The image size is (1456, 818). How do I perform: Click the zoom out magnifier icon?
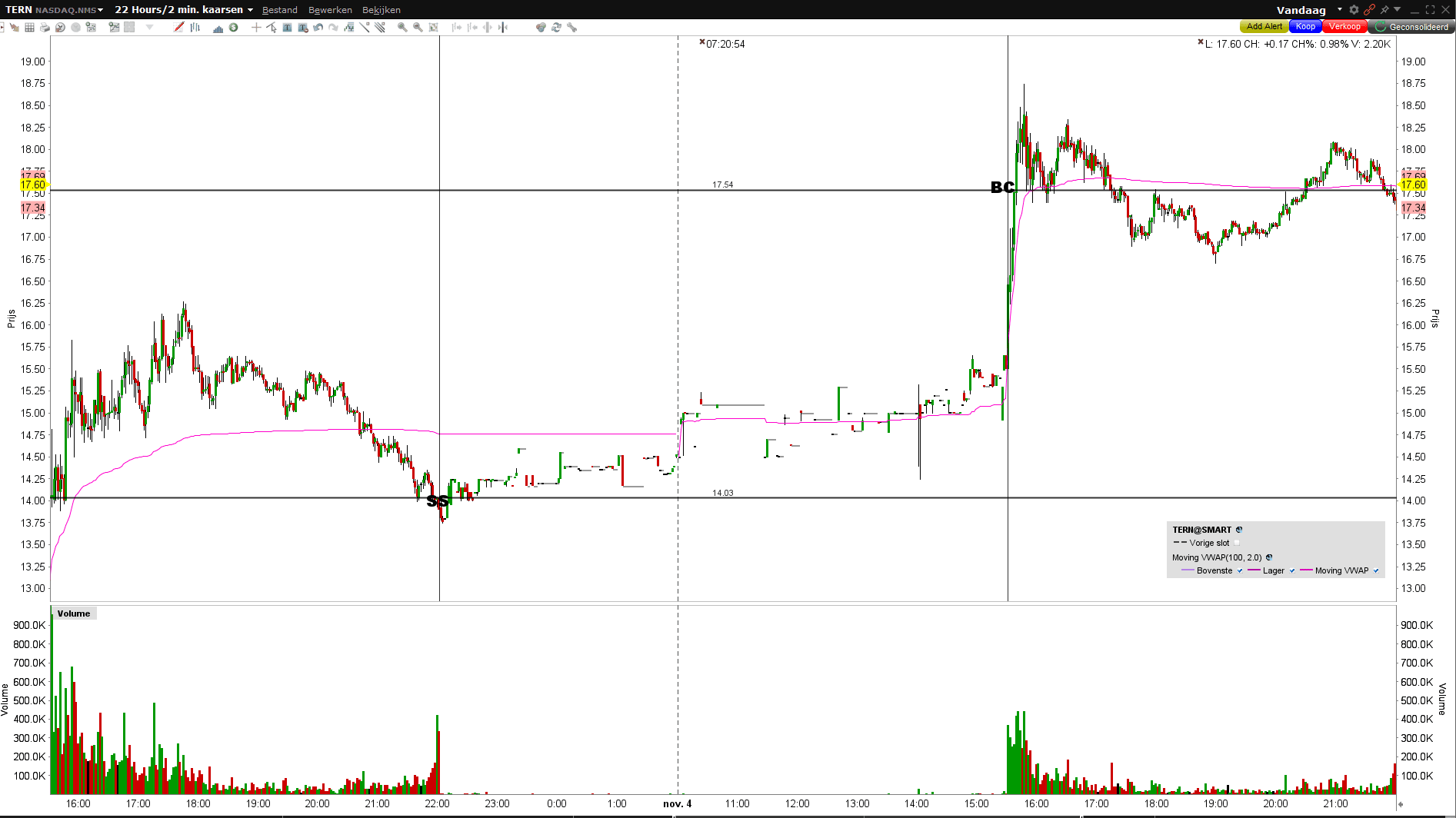(x=418, y=28)
